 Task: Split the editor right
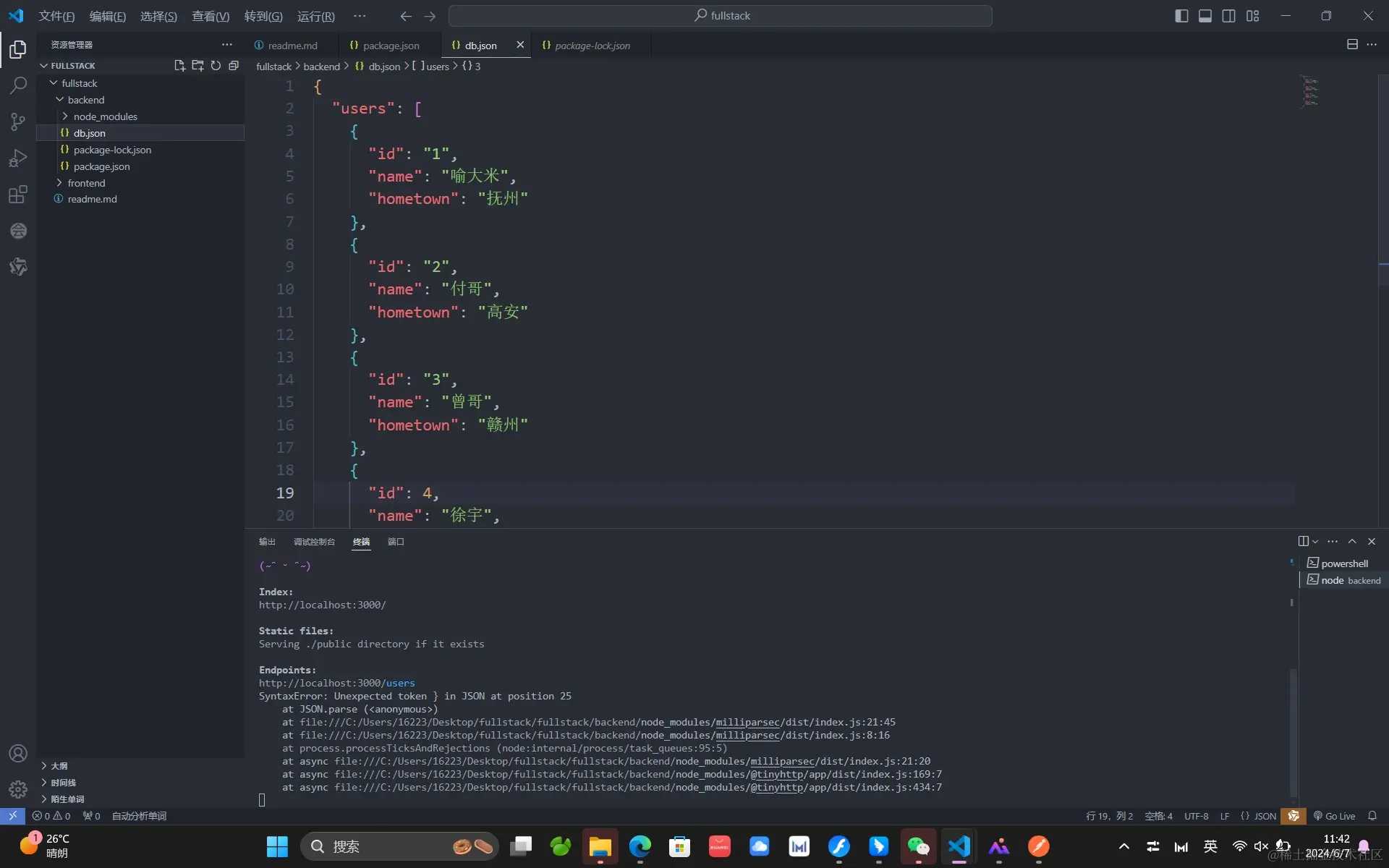coord(1352,44)
